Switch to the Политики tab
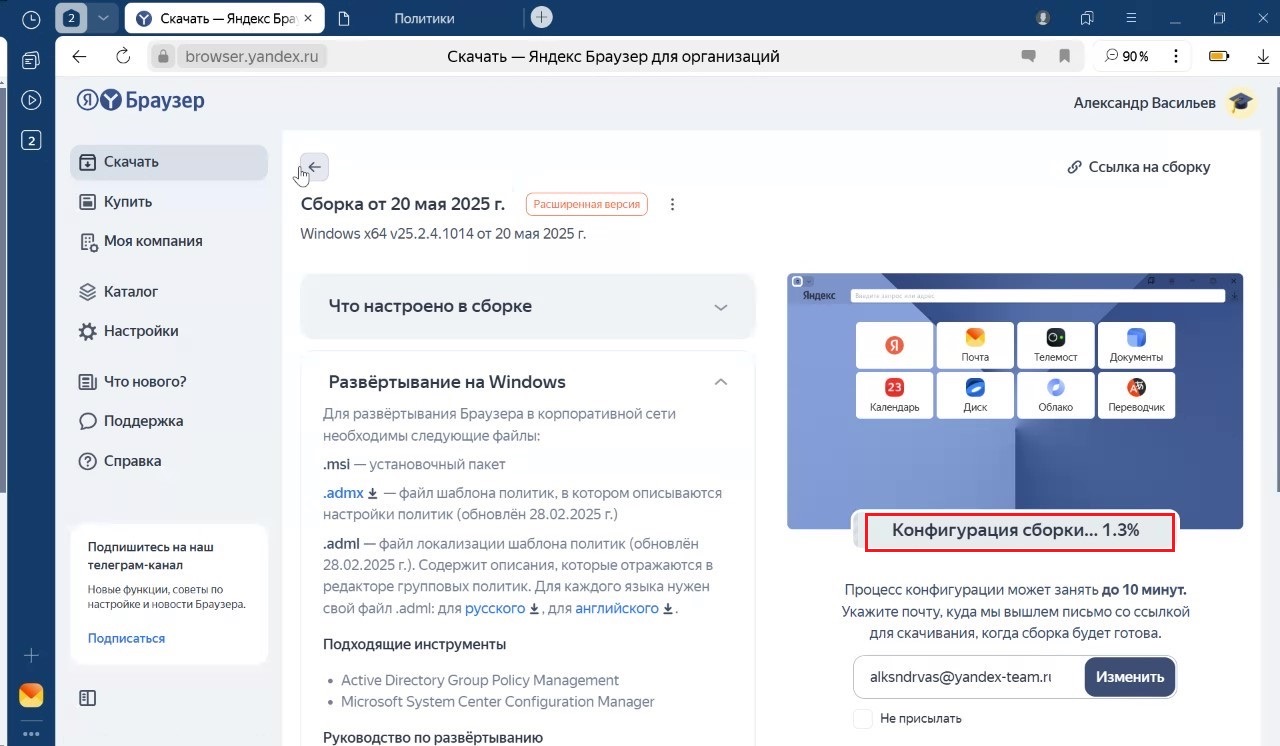The height and width of the screenshot is (746, 1280). 424,18
